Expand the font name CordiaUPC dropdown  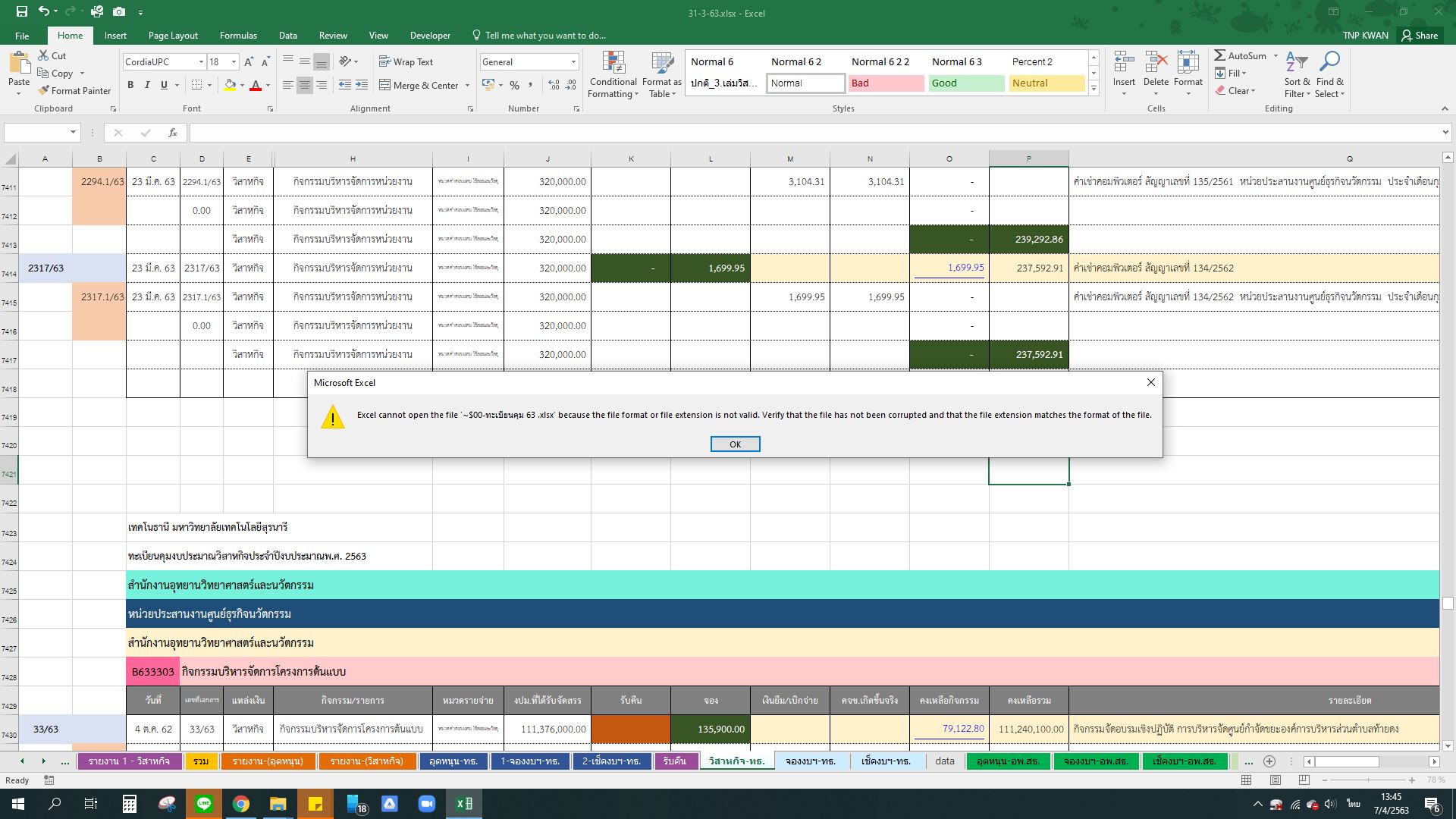click(x=201, y=62)
